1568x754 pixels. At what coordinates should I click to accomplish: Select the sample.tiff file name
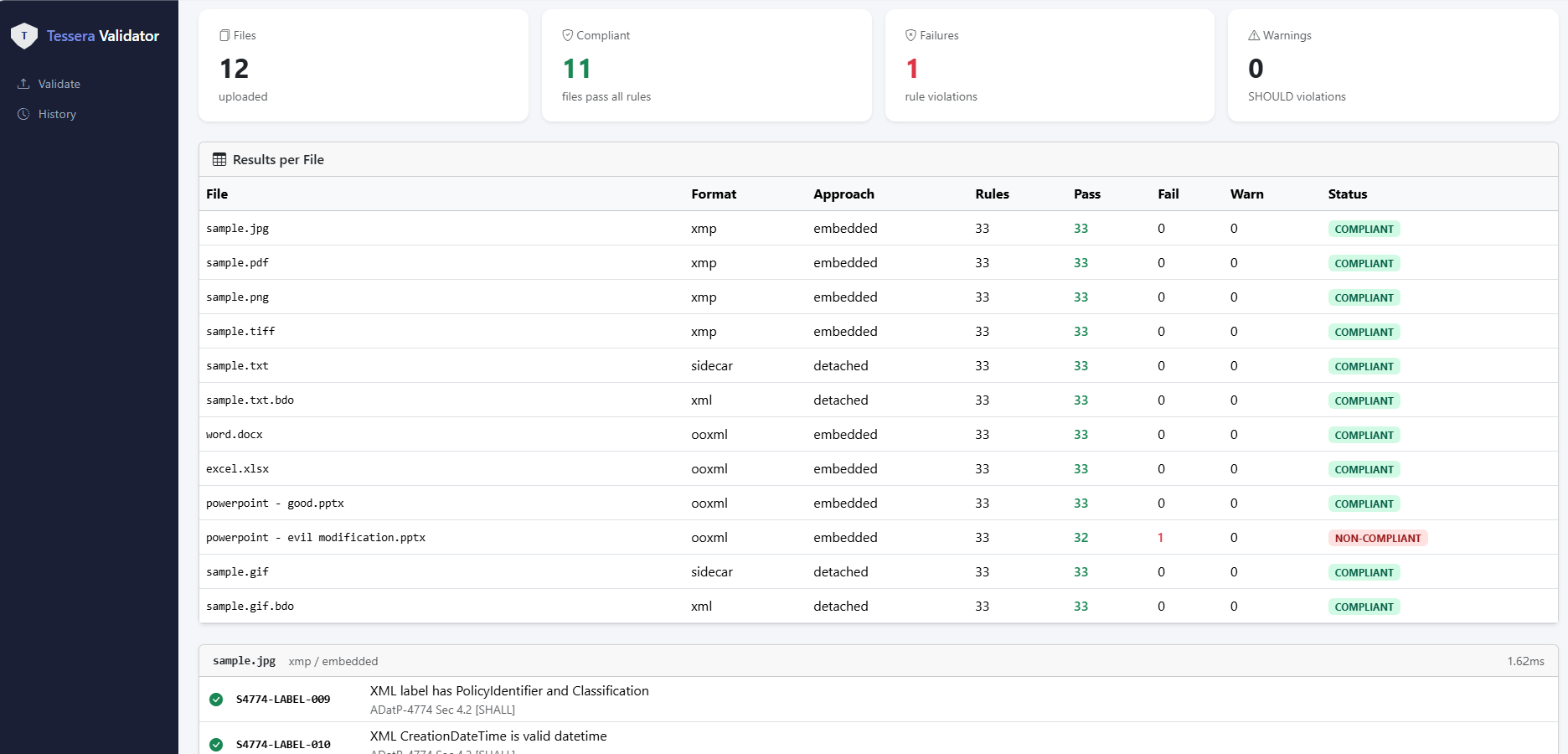tap(240, 331)
